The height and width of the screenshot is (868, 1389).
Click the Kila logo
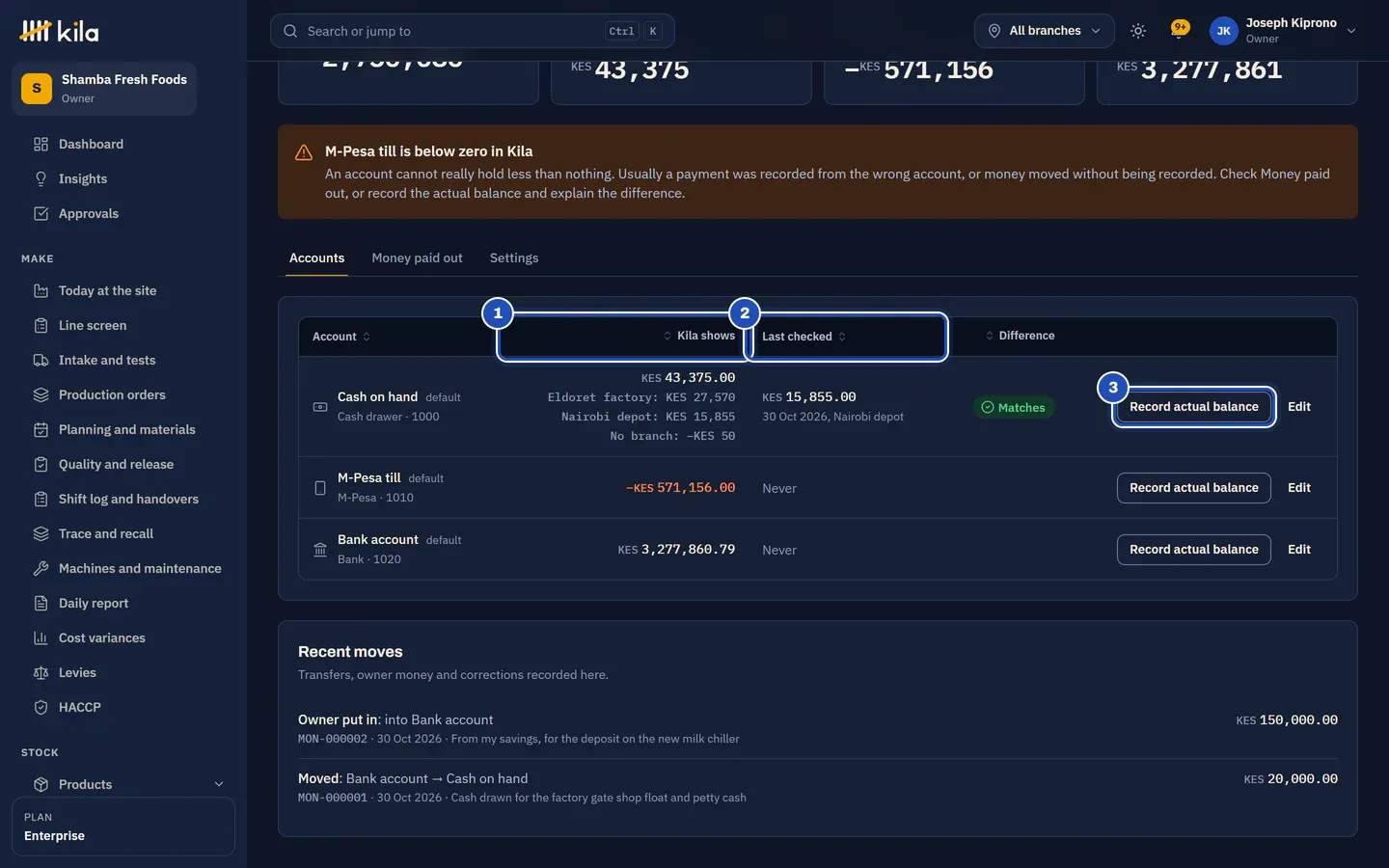pos(60,31)
